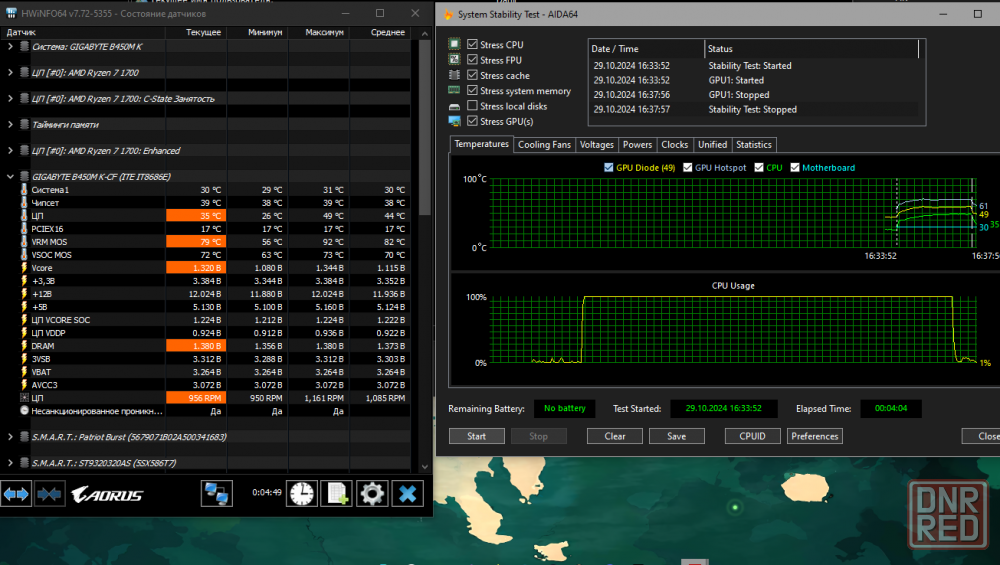Click the chip icon of GIGABYTE B450M K-CF row

pyautogui.click(x=24, y=177)
